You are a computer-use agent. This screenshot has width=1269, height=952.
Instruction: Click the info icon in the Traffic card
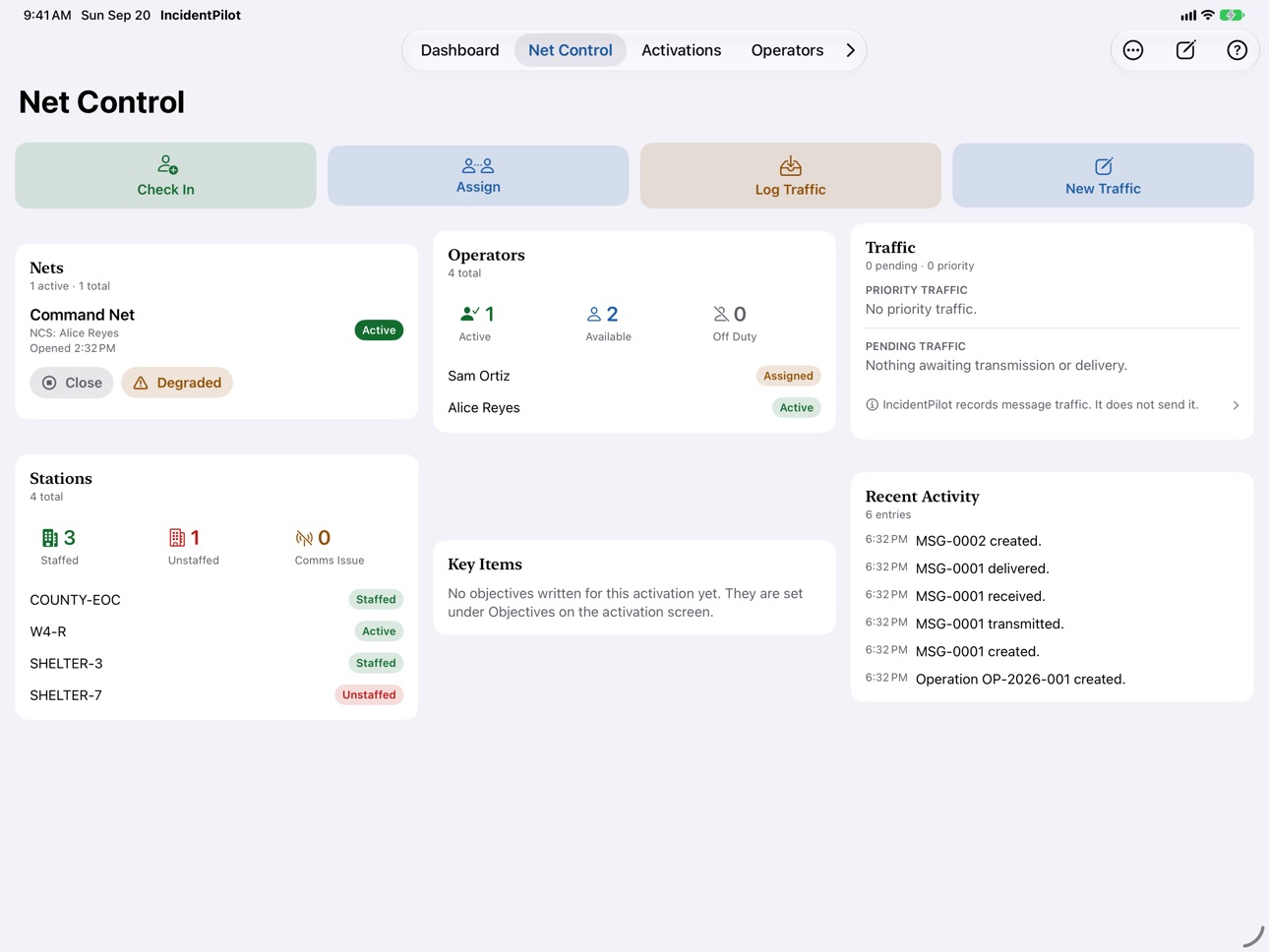(x=872, y=404)
